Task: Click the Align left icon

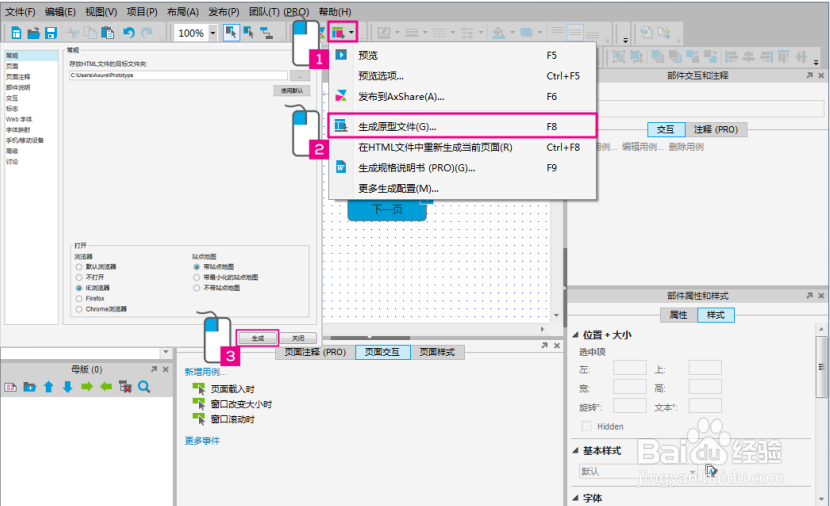Action: click(x=731, y=57)
